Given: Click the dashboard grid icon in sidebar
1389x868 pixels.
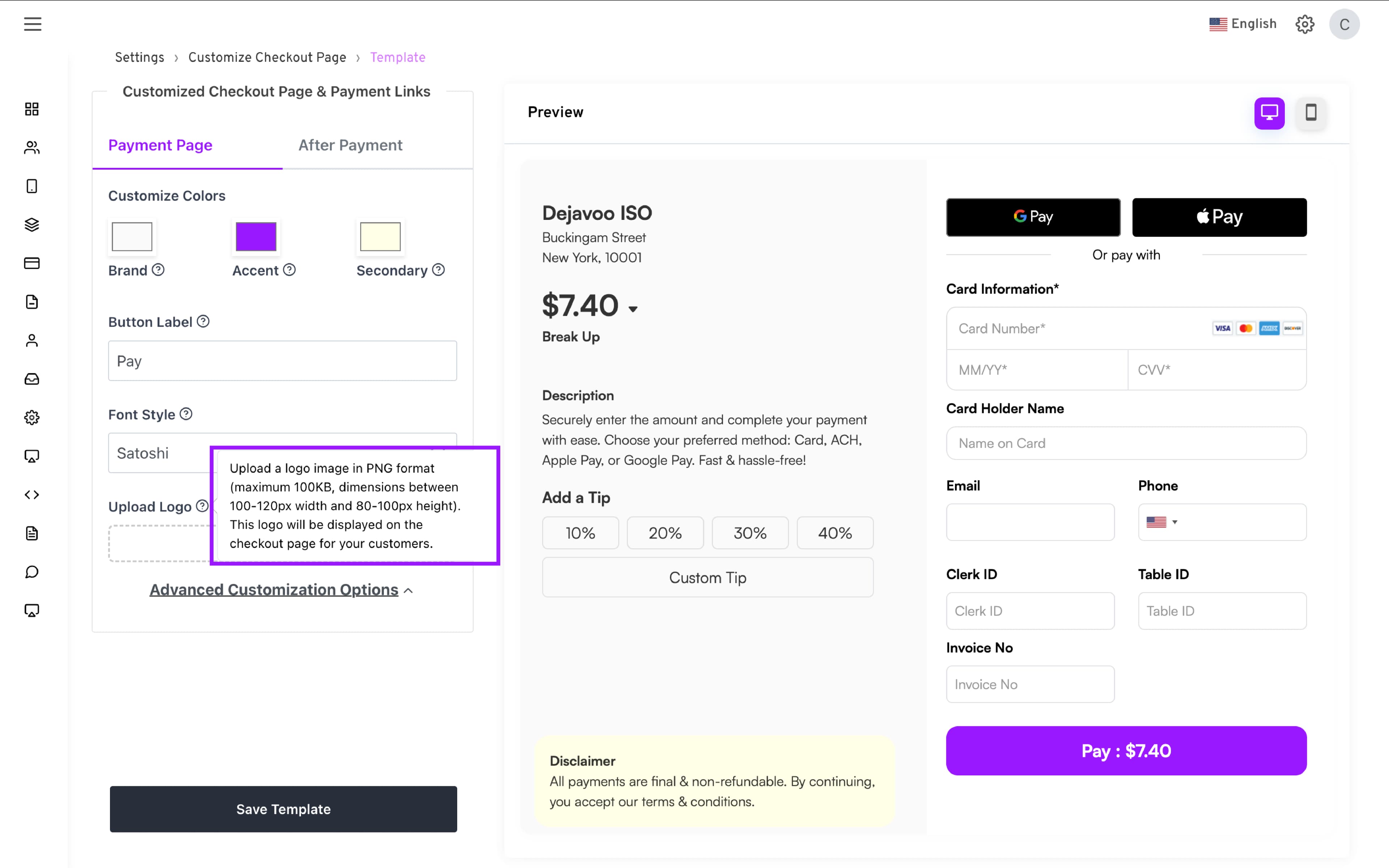Looking at the screenshot, I should 32,109.
